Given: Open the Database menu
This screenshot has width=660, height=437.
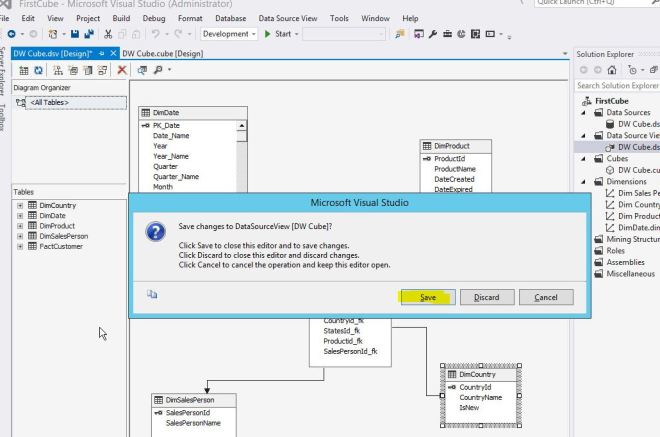Looking at the screenshot, I should [x=229, y=18].
